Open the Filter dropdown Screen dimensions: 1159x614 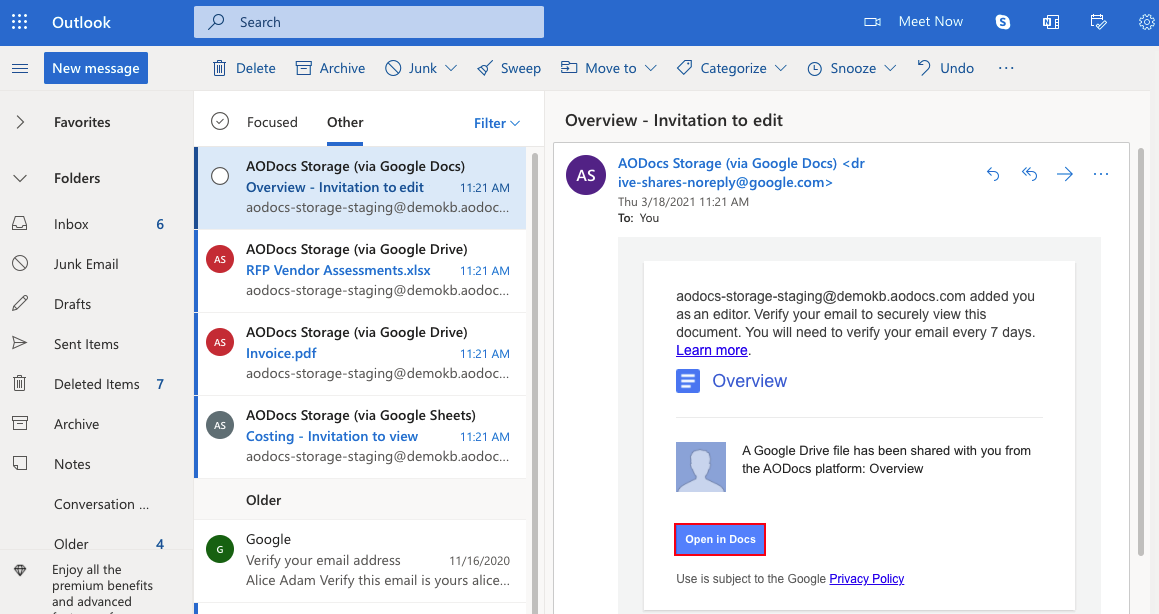pyautogui.click(x=497, y=123)
